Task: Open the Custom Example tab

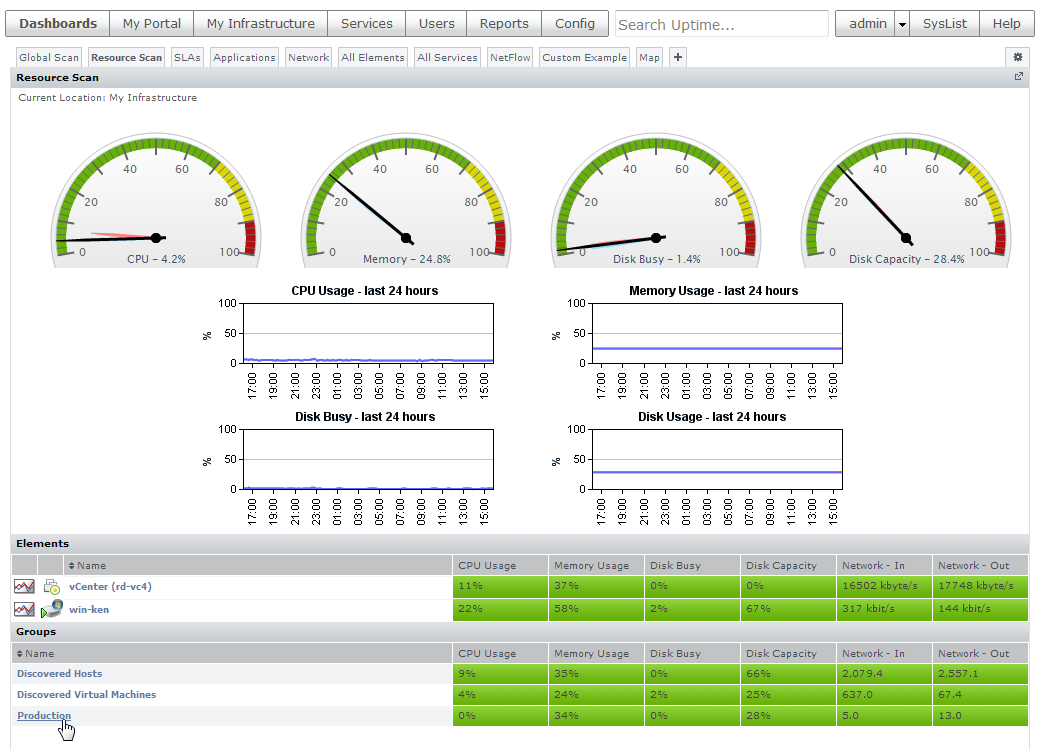Action: click(585, 58)
